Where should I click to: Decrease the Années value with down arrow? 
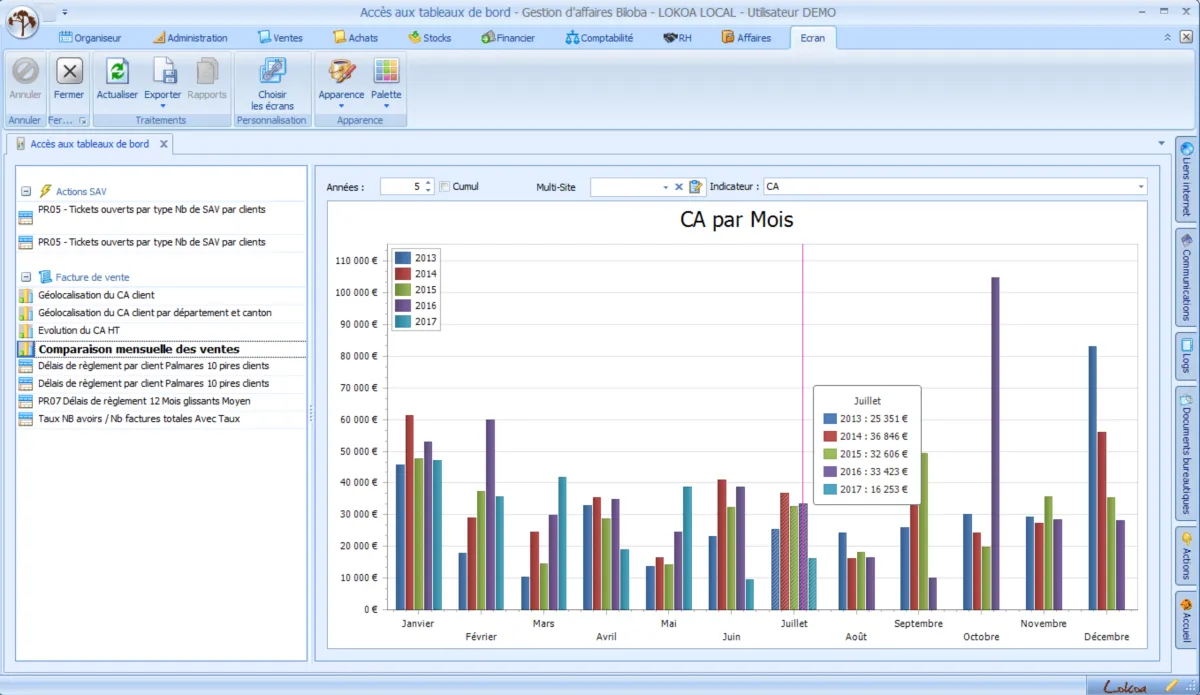[x=428, y=191]
